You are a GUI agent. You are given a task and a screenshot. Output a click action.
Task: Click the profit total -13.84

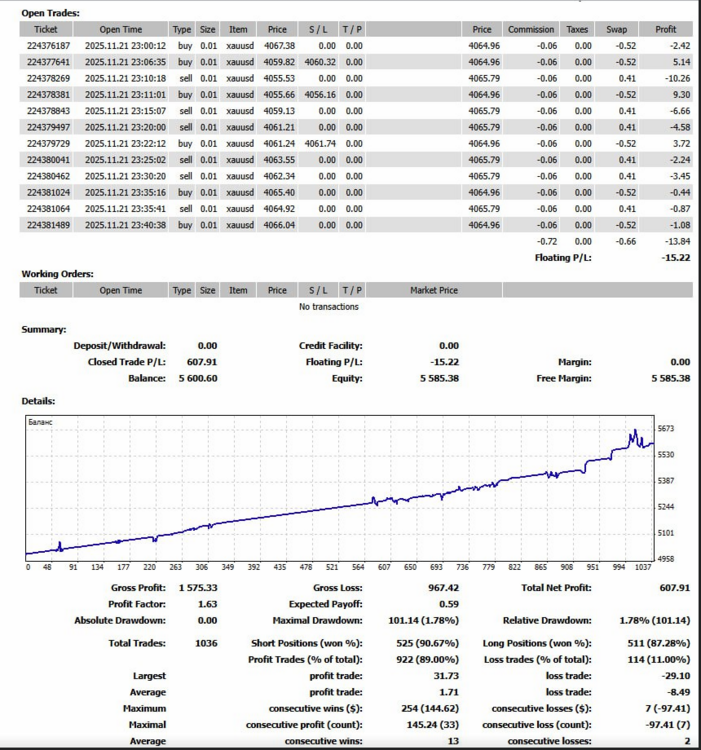click(678, 241)
